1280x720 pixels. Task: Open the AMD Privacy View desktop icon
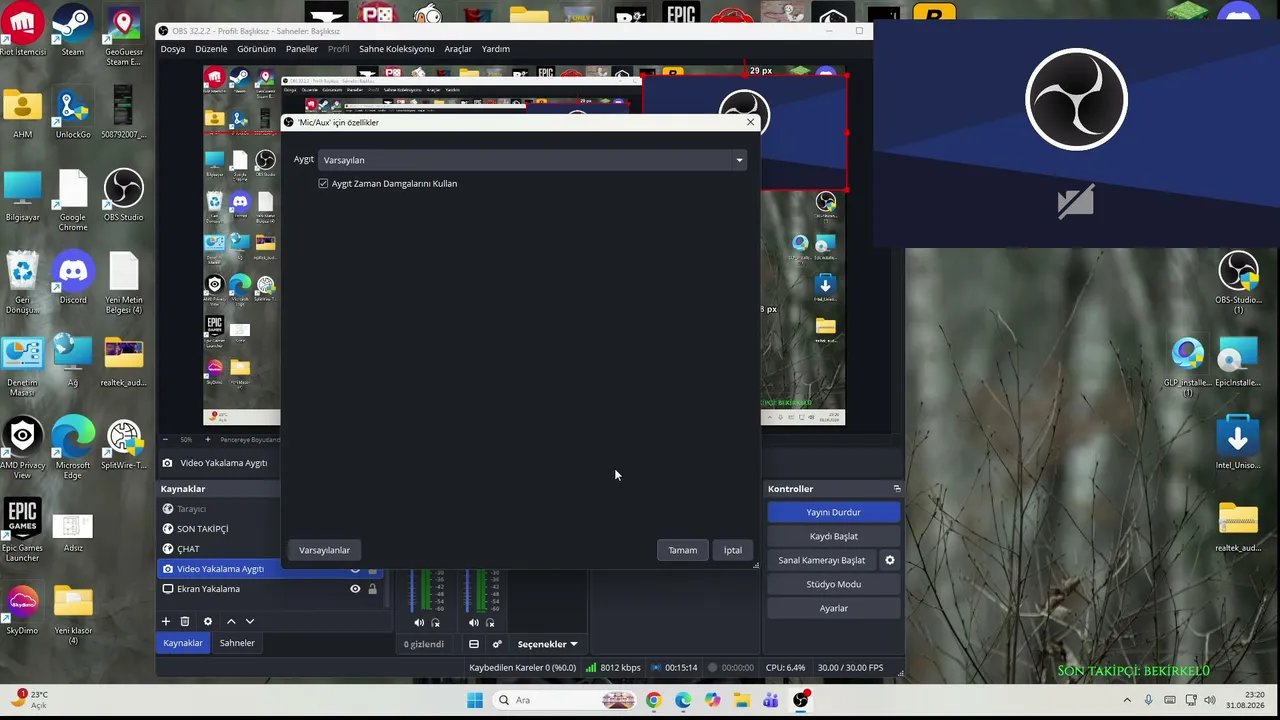(x=22, y=448)
